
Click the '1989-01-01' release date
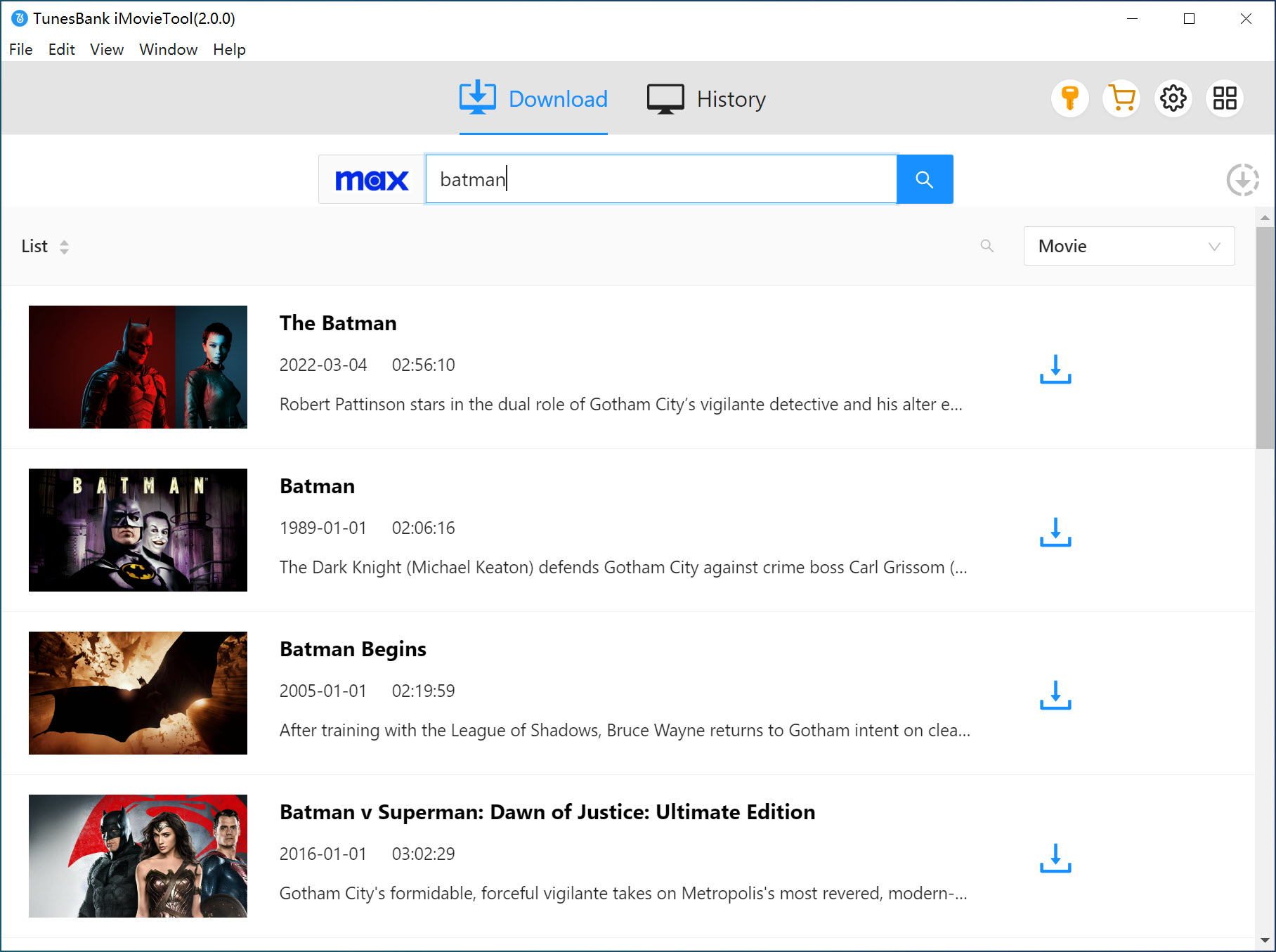point(323,528)
